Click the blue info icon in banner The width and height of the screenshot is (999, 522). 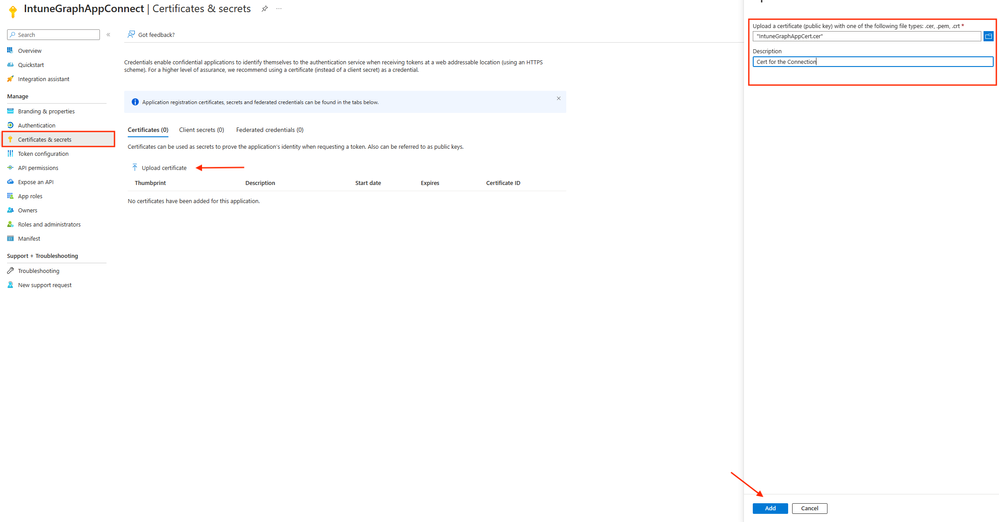pyautogui.click(x=135, y=102)
